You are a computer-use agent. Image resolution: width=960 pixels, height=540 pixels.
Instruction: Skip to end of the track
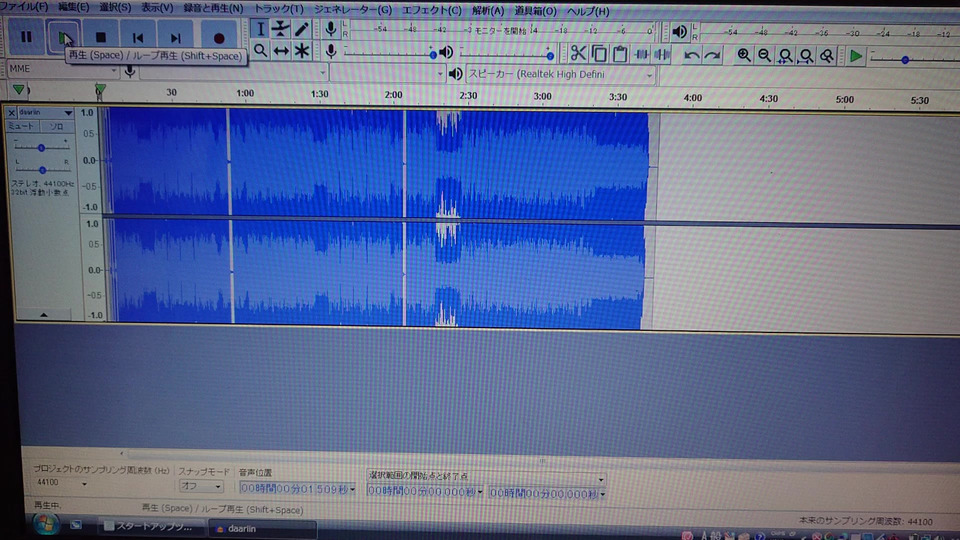pyautogui.click(x=176, y=38)
